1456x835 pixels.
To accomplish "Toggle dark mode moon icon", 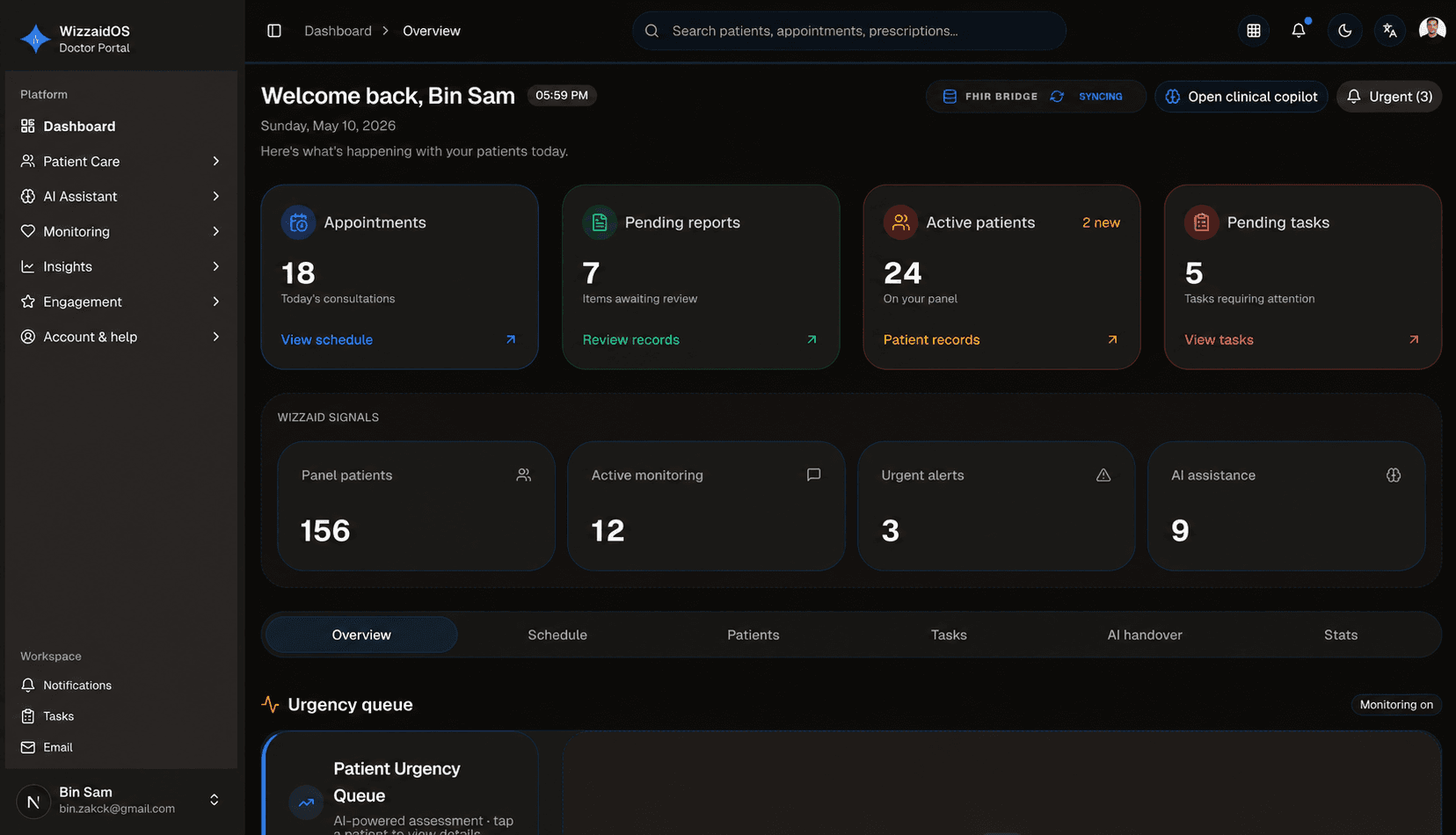I will 1344,31.
